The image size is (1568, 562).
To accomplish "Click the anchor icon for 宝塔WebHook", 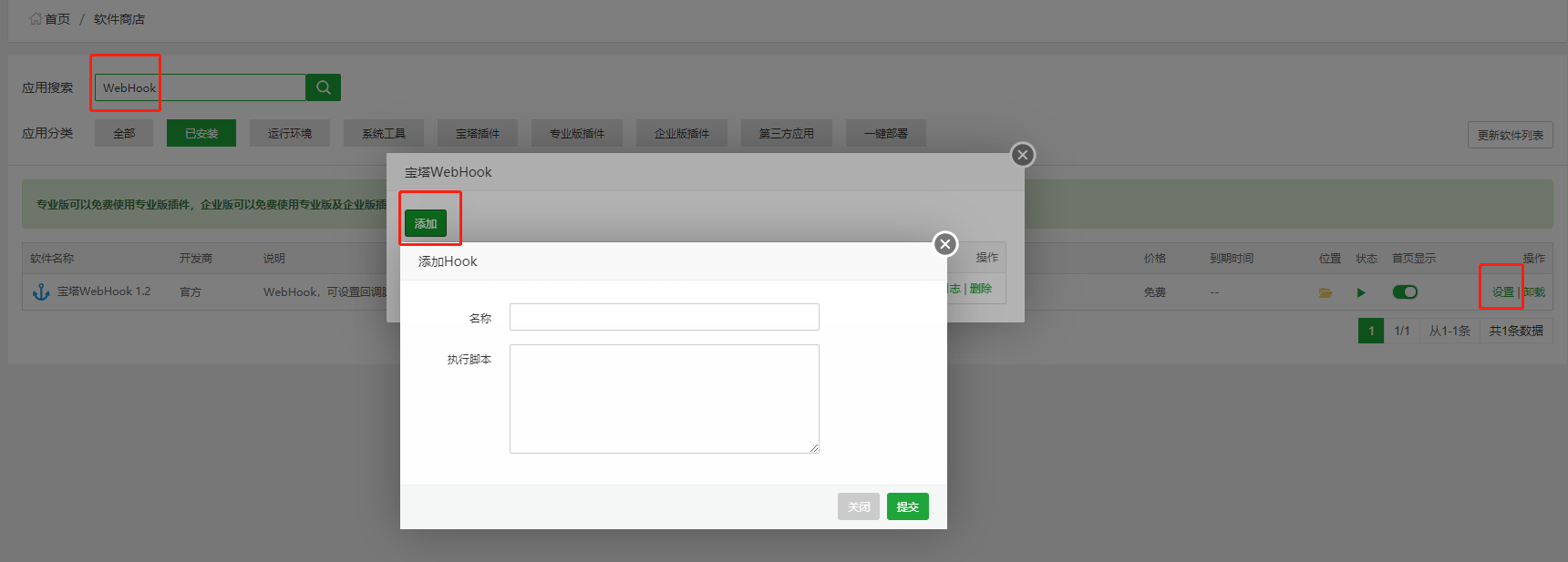I will pyautogui.click(x=41, y=292).
